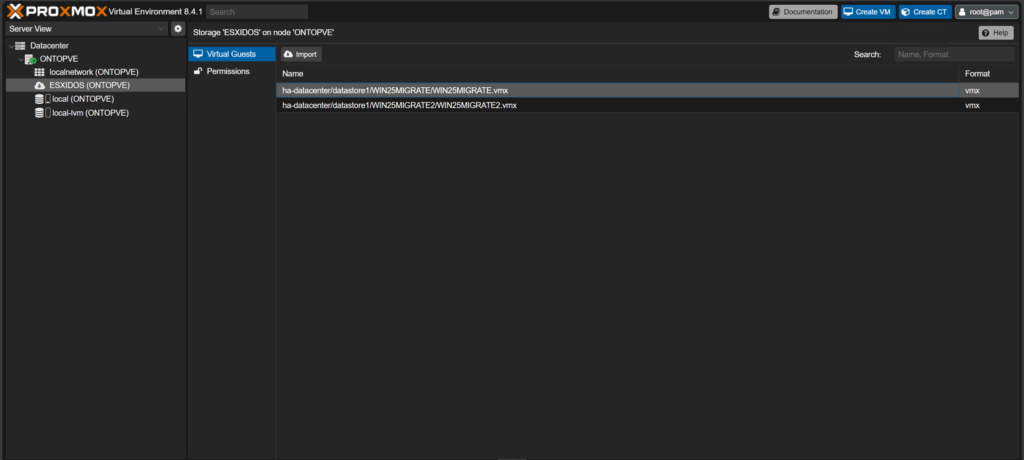Select local (ONTOPVE) storage label
The height and width of the screenshot is (460, 1024).
(84, 99)
